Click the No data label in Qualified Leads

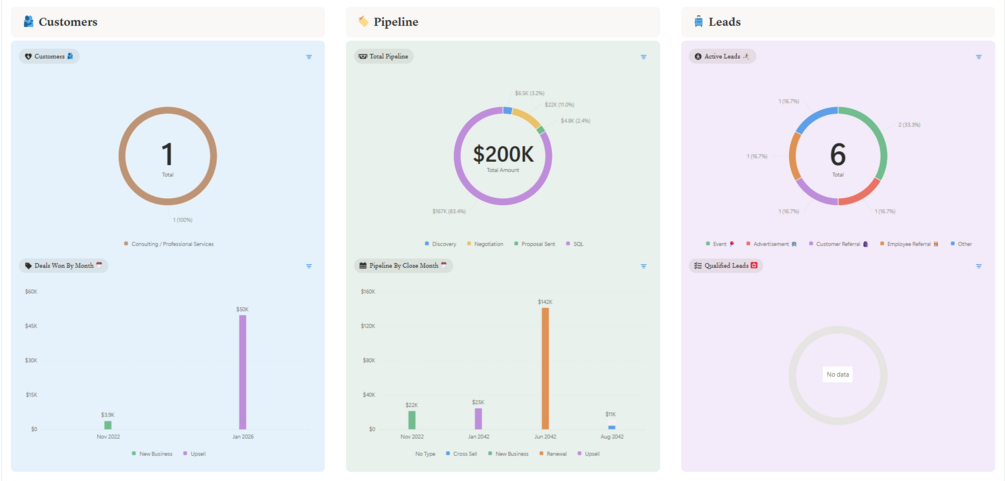click(x=838, y=375)
